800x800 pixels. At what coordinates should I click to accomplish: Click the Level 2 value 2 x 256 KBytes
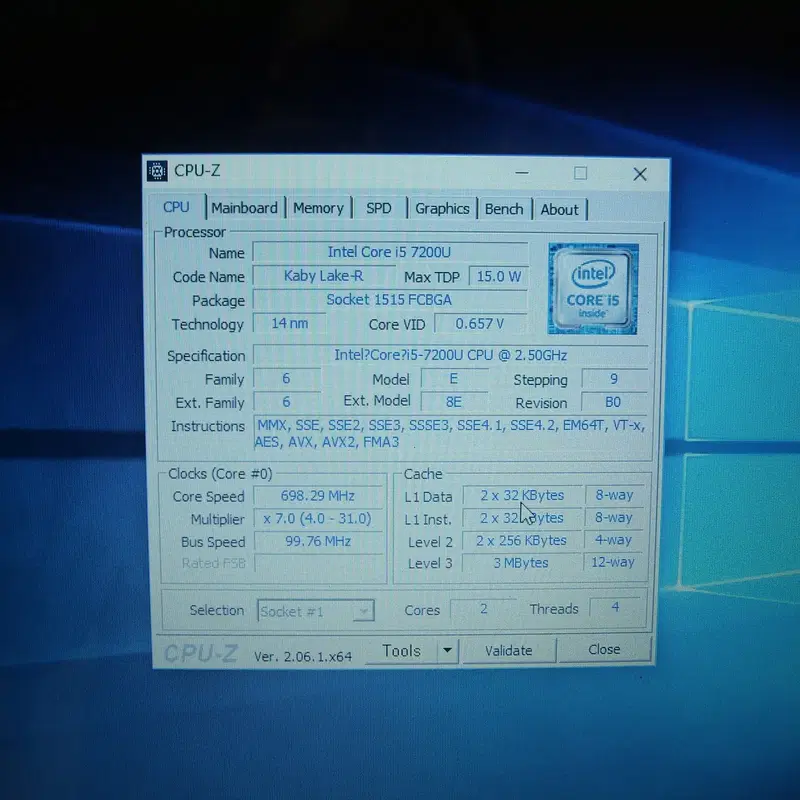point(522,540)
